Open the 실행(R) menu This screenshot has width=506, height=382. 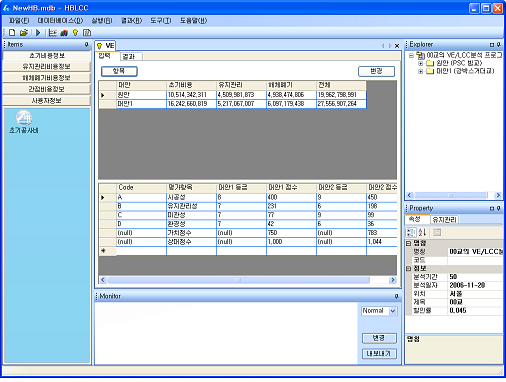[102, 21]
